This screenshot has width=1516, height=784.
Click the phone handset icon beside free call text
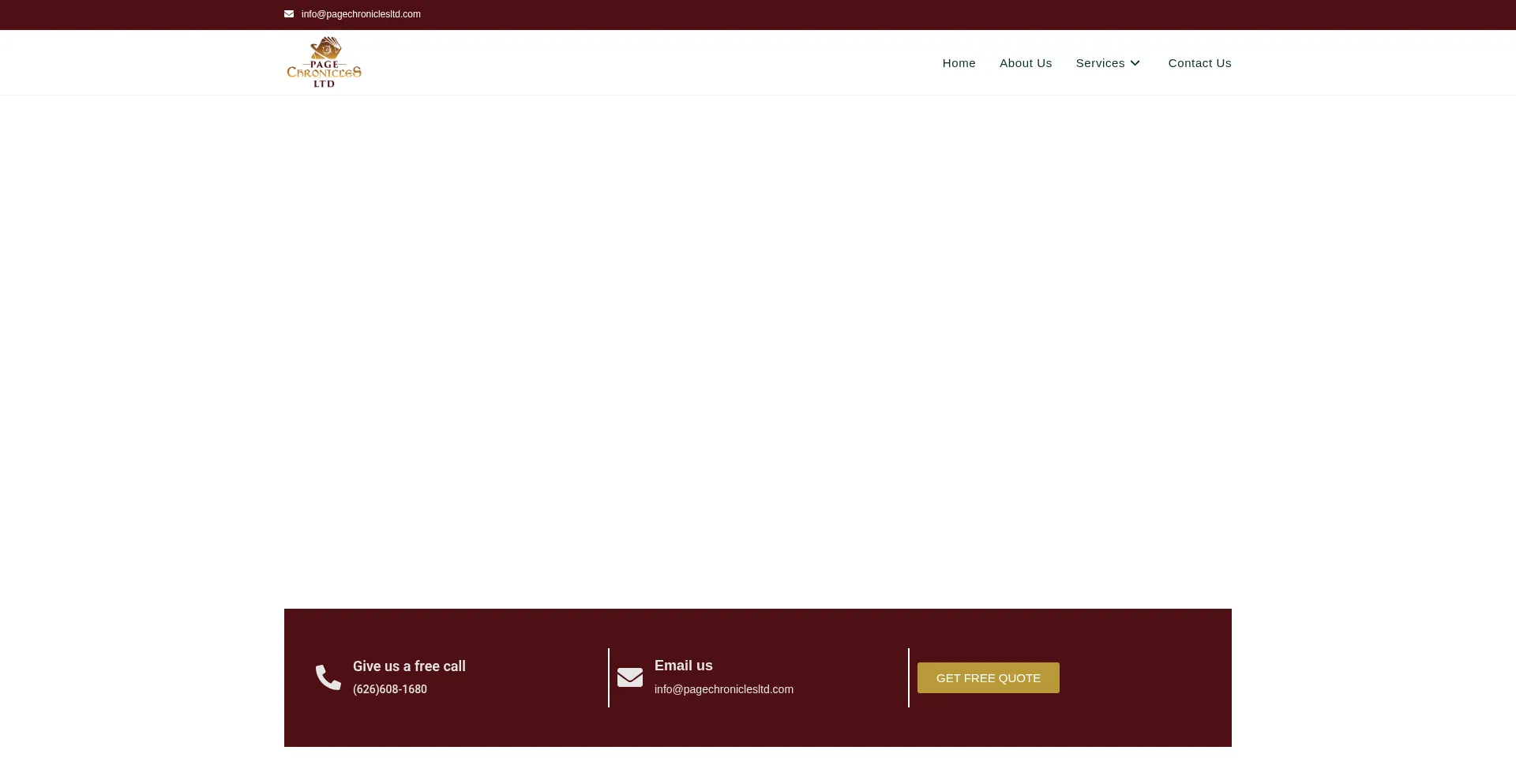tap(328, 677)
